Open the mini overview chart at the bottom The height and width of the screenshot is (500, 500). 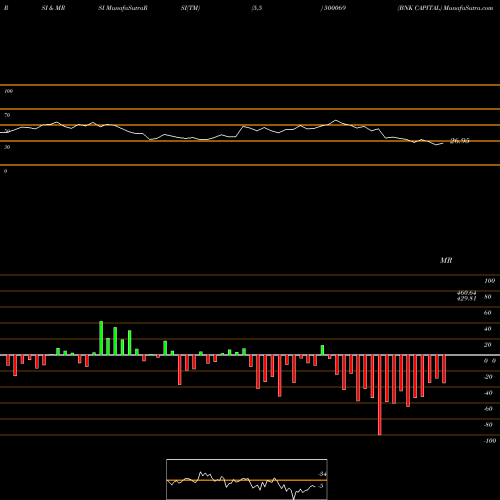click(247, 479)
